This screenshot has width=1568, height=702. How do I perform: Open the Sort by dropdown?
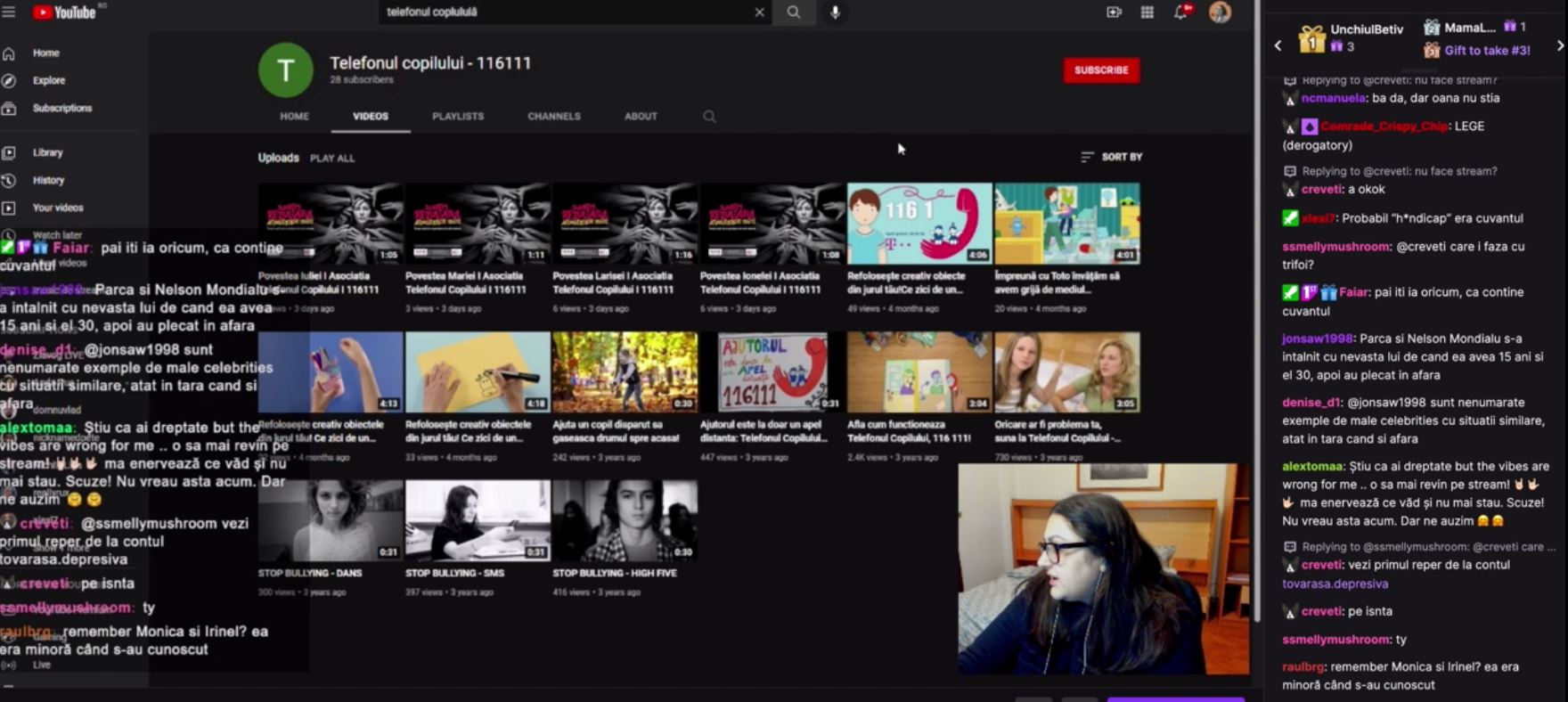1111,157
